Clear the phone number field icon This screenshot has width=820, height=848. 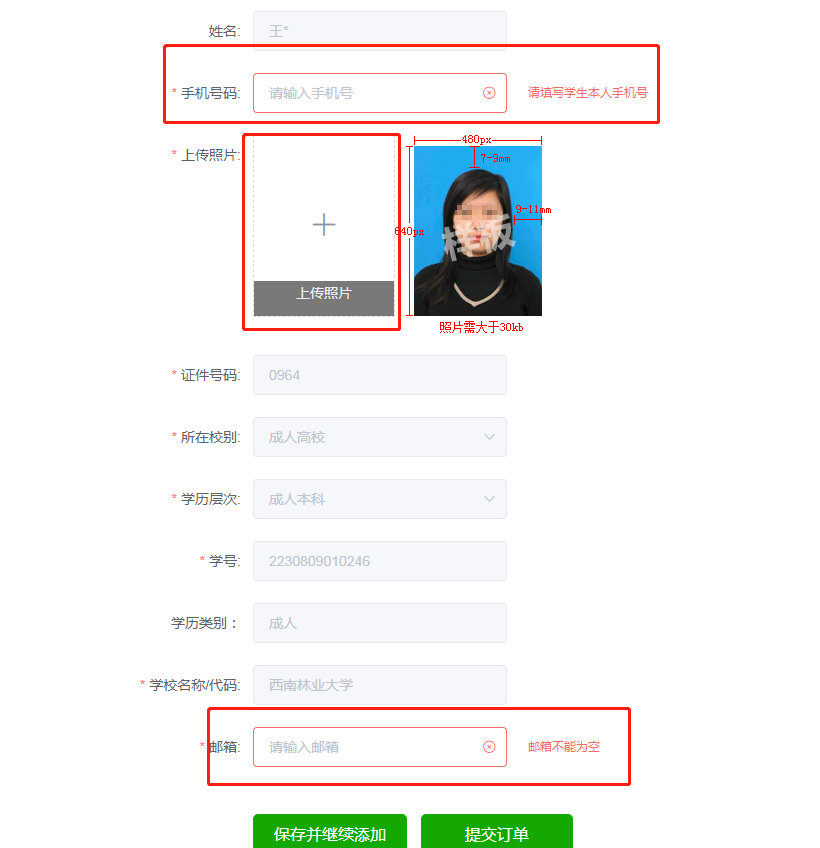pos(489,93)
